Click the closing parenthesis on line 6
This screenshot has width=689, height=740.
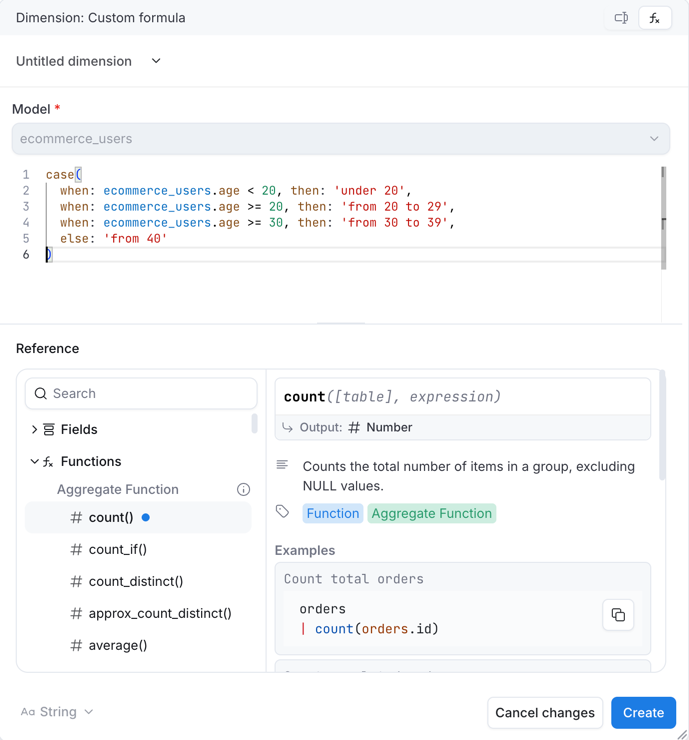click(49, 255)
